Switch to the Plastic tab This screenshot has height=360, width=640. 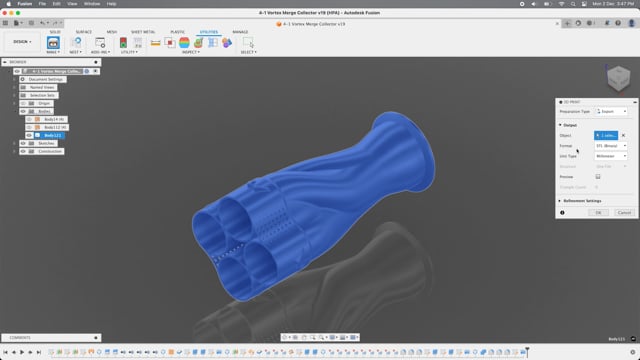pos(178,32)
